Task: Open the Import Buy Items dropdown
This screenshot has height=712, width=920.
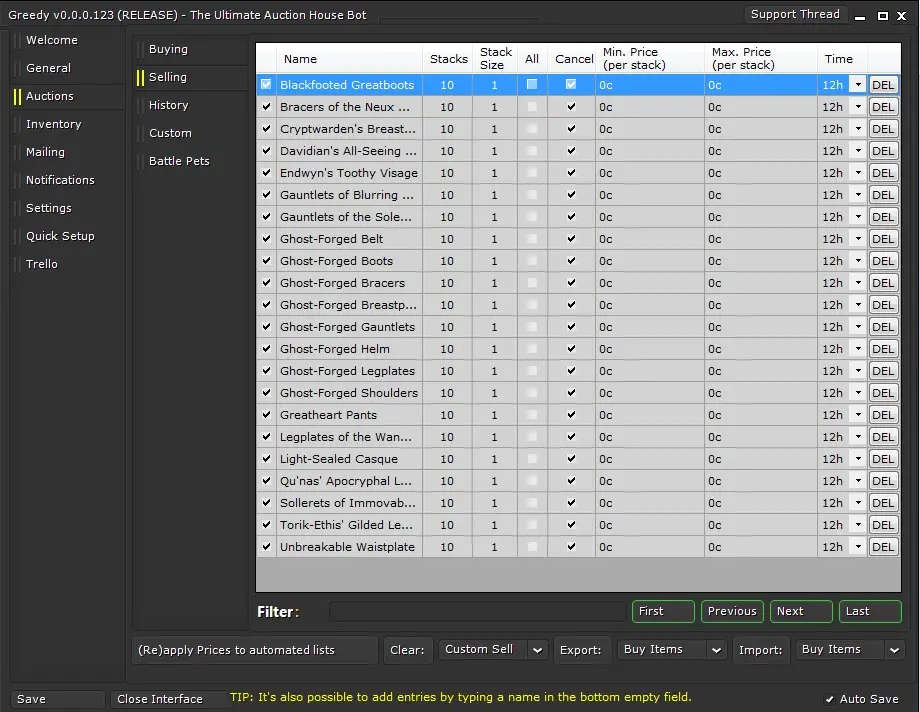Action: (894, 650)
